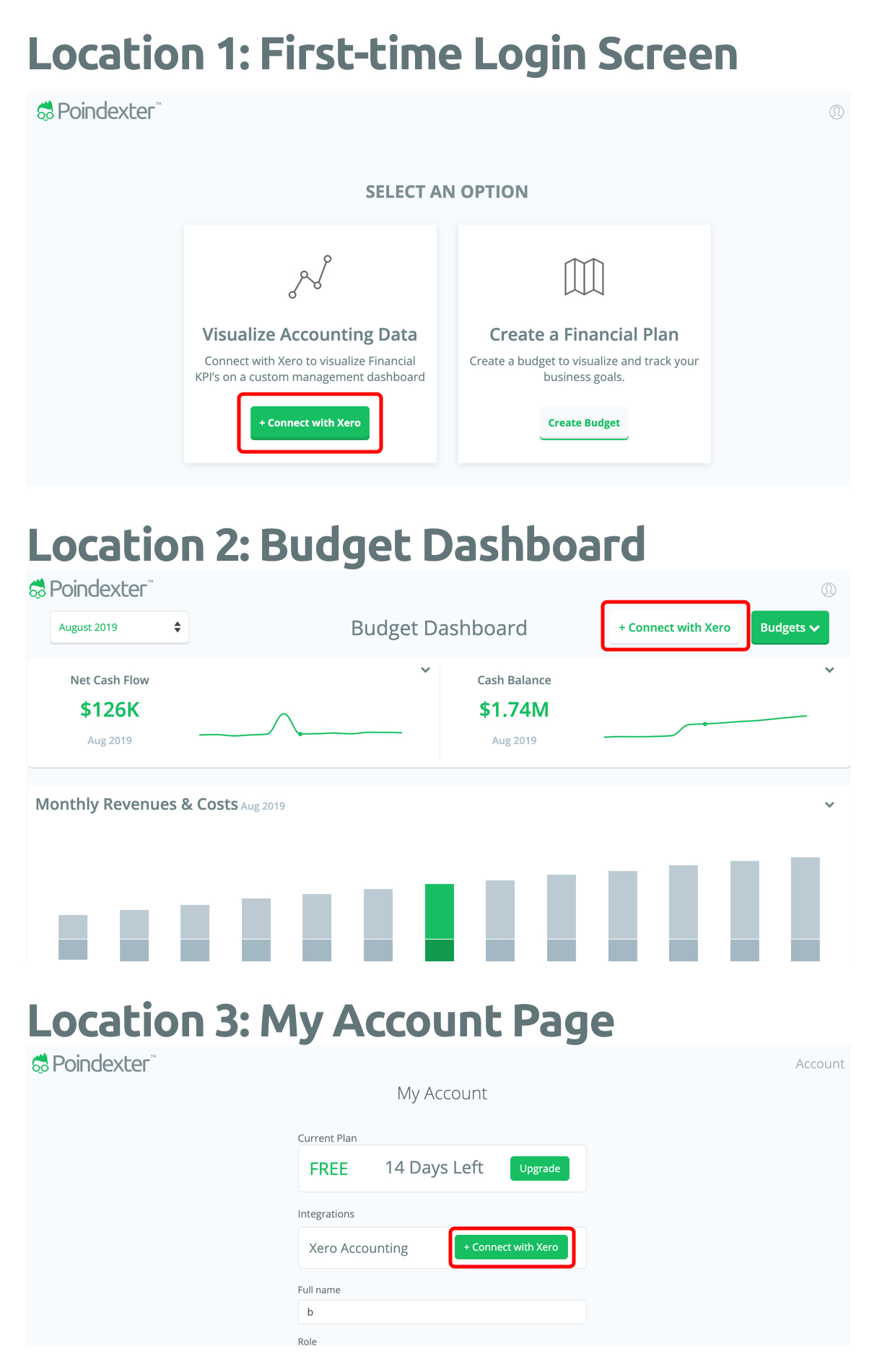Screen dimensions: 877x1372
Task: Click the Poindexter logo on the login screen
Action: (99, 110)
